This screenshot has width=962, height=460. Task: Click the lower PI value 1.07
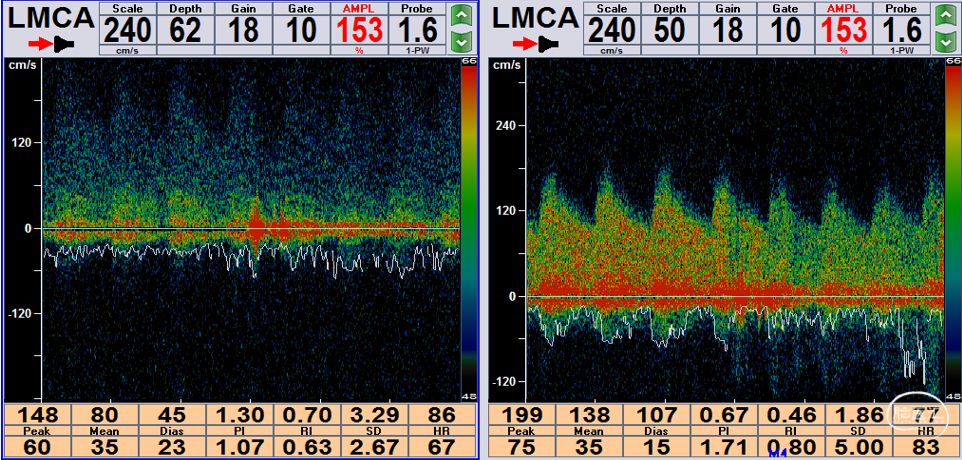pyautogui.click(x=239, y=446)
